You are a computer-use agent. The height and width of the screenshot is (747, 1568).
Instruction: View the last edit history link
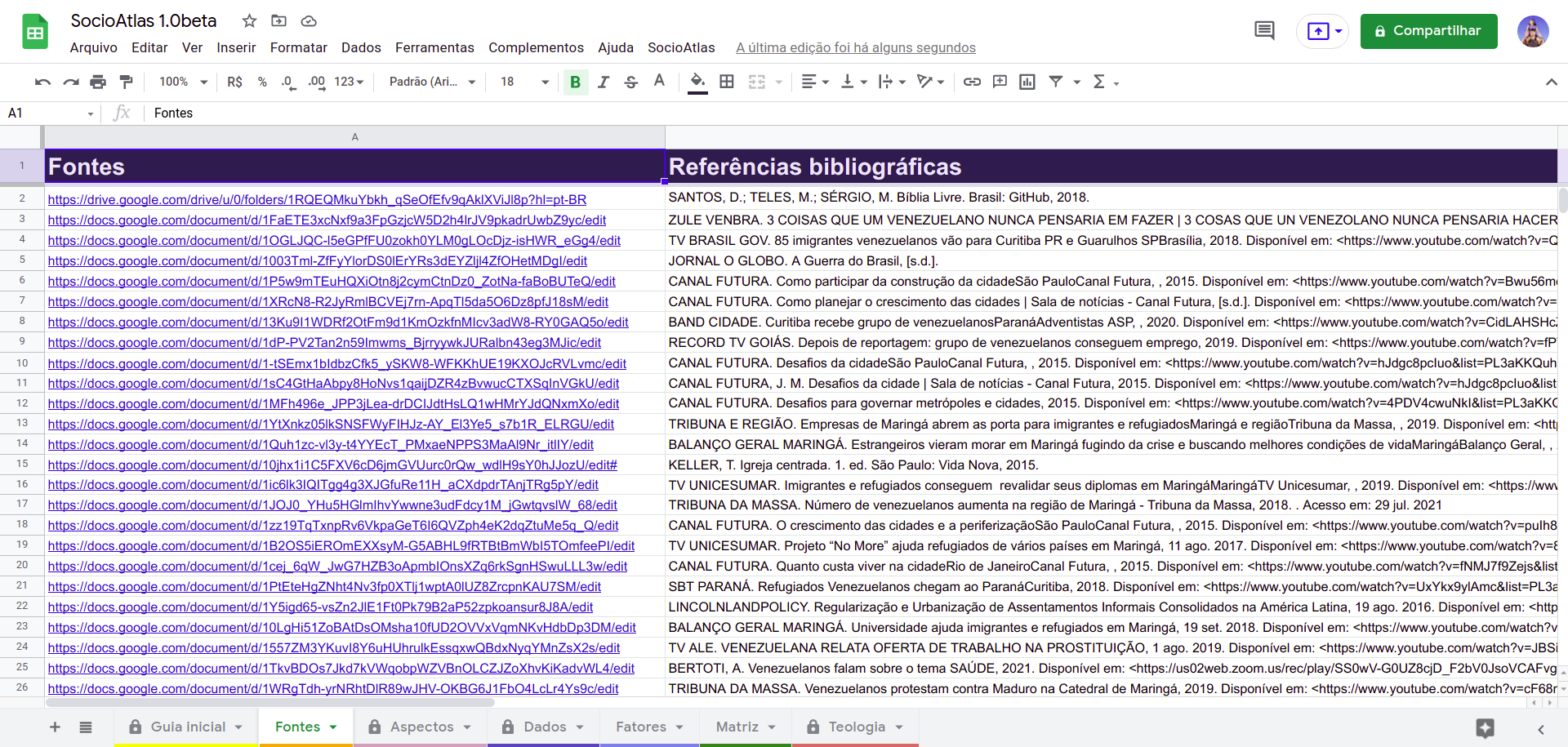856,47
